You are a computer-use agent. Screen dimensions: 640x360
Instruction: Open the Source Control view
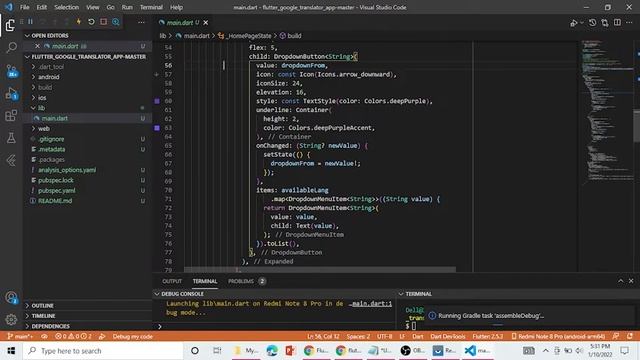coord(11,71)
